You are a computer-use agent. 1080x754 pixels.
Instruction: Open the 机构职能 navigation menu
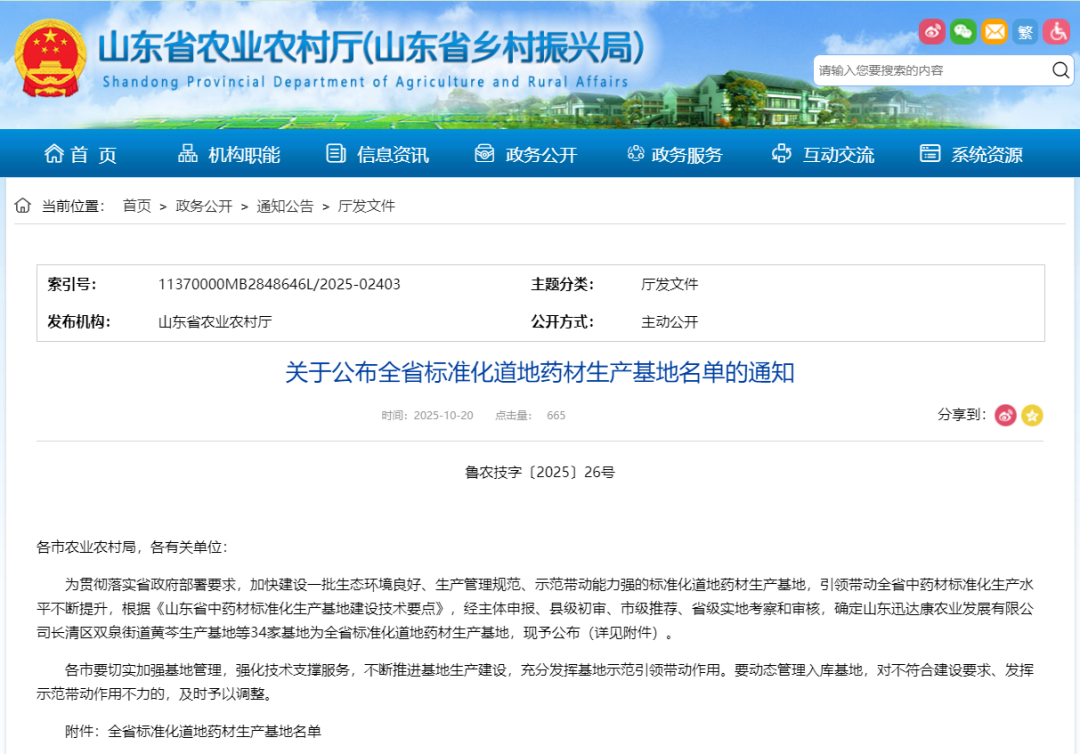pos(229,155)
